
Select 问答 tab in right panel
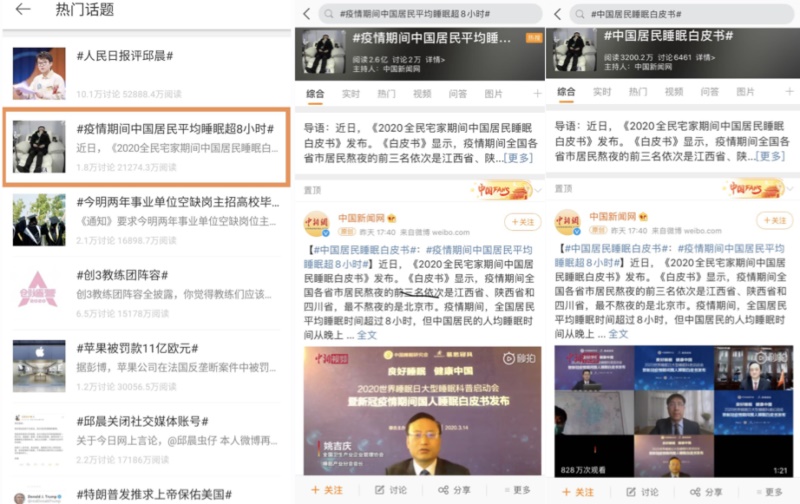[709, 91]
